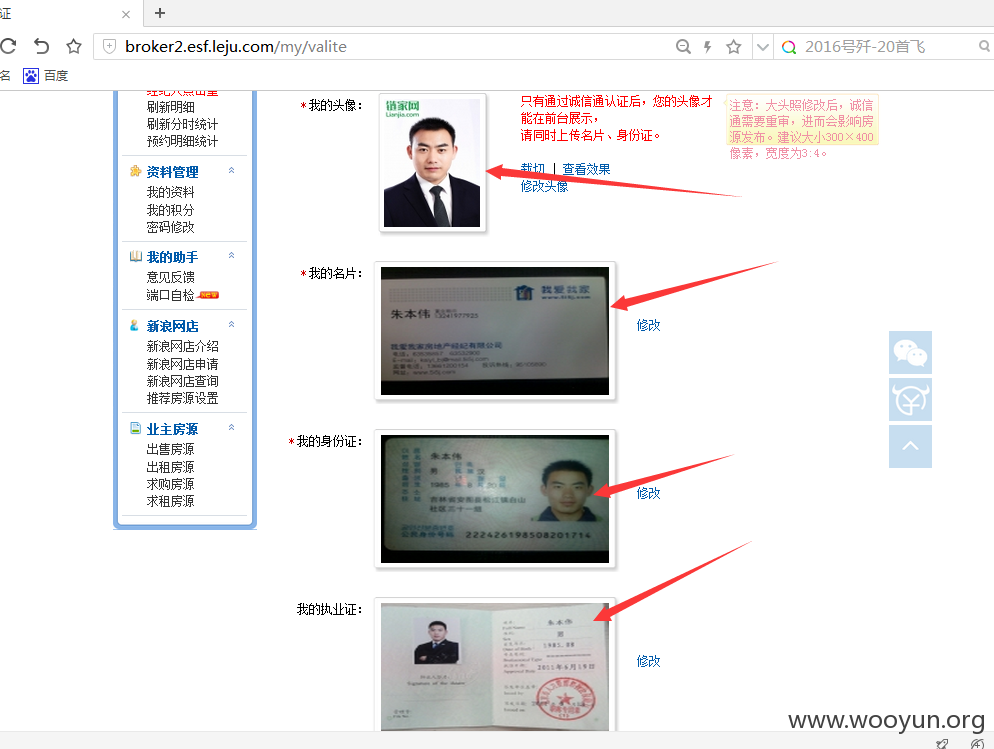Click the lightning speed-mode icon in address bar
This screenshot has height=749, width=994.
[707, 46]
